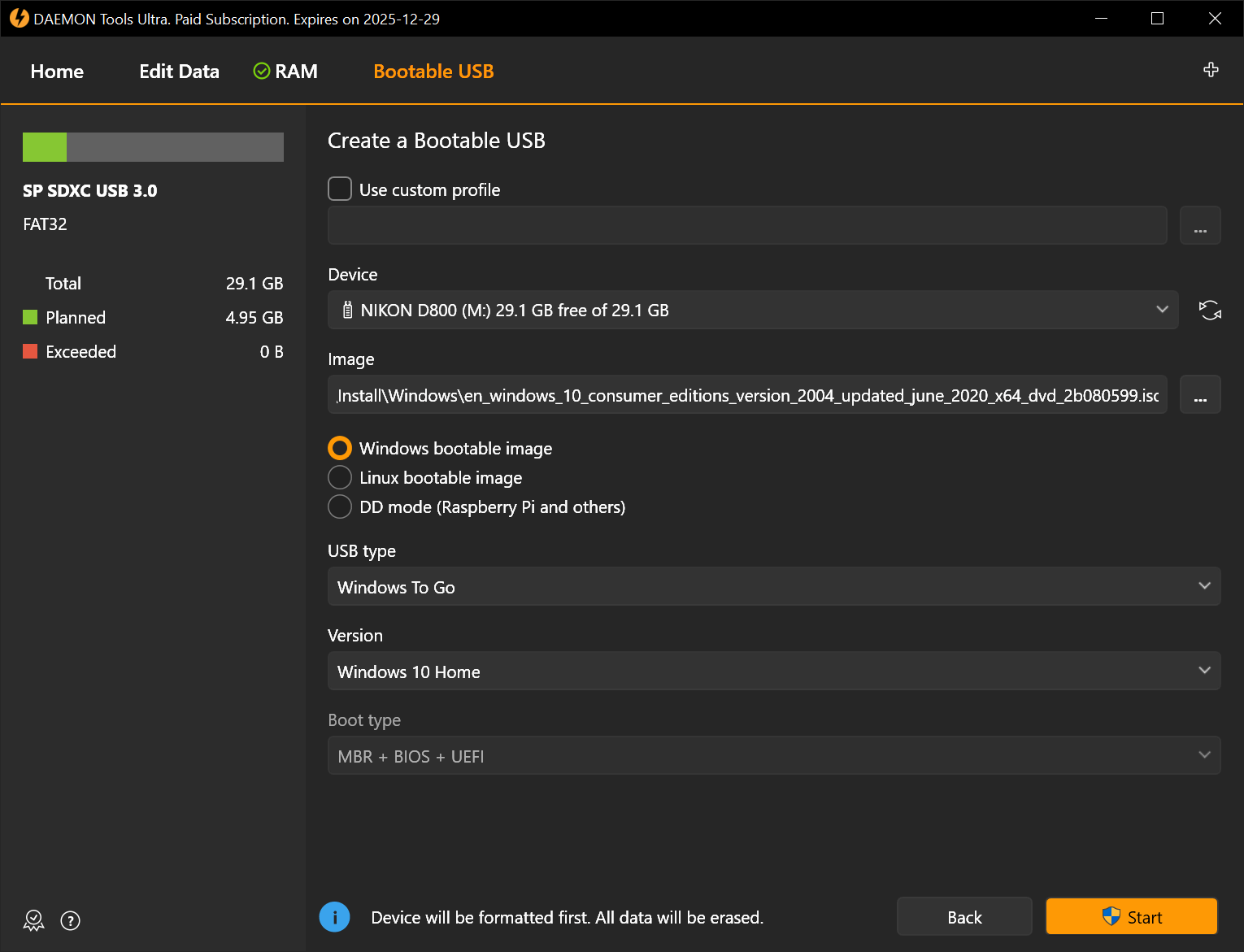Click the DAEMON Tools lightning logo icon
The image size is (1244, 952).
[19, 18]
